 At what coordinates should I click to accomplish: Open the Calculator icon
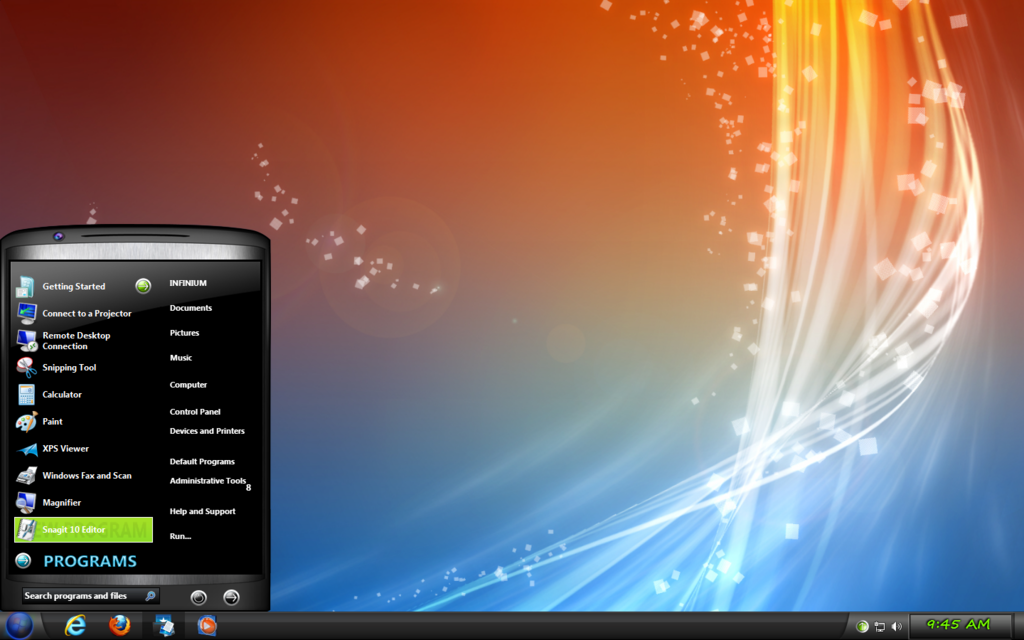(x=26, y=394)
